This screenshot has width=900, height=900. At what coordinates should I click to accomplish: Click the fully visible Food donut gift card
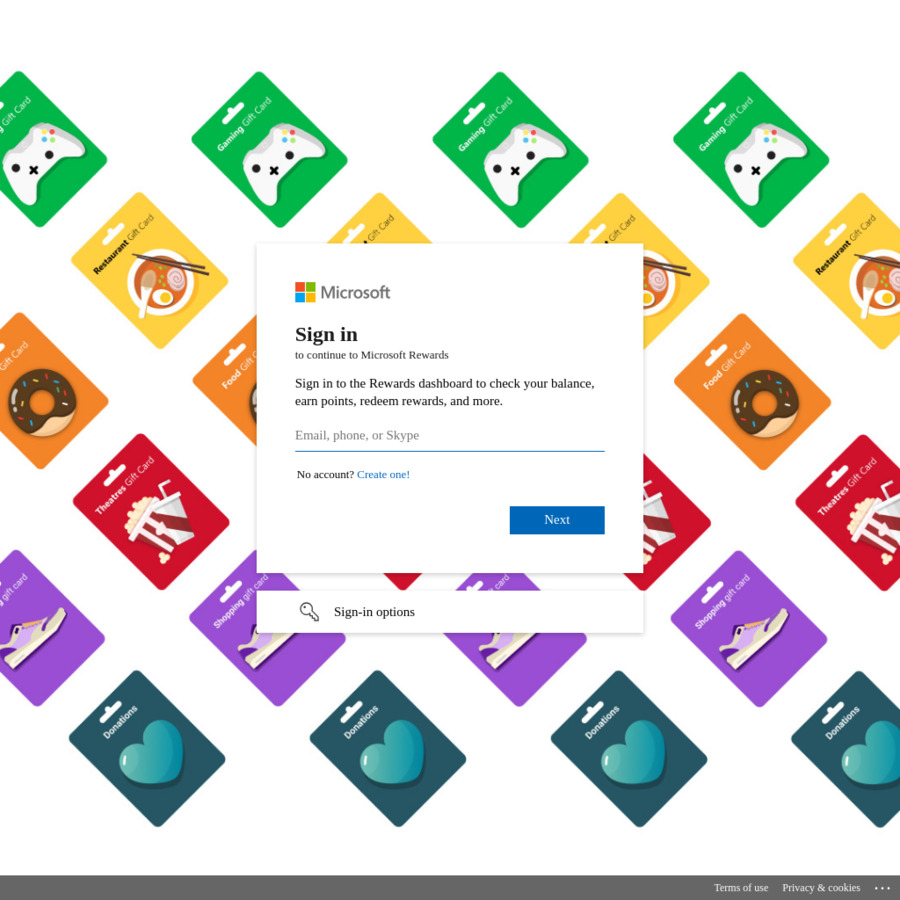752,393
